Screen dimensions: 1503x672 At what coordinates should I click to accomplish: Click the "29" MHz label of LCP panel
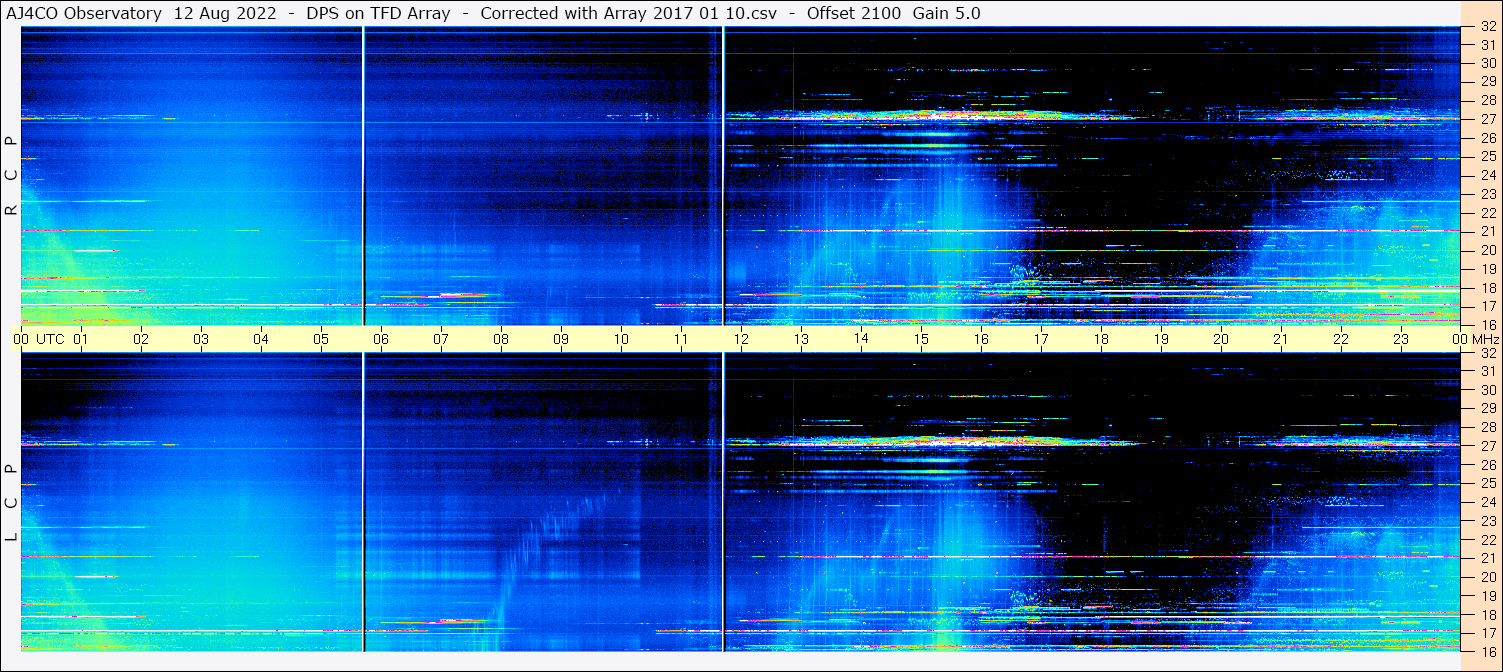(x=1488, y=409)
